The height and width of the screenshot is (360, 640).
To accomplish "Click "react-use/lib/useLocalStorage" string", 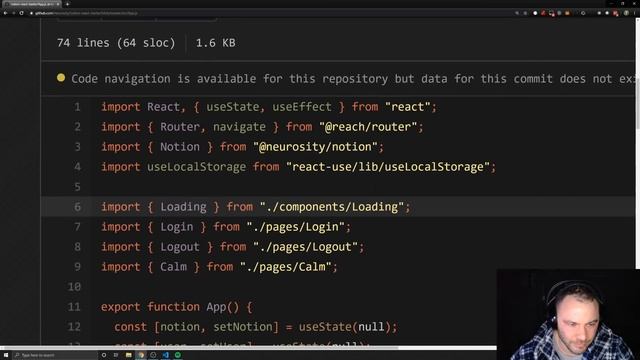I will click(x=388, y=167).
